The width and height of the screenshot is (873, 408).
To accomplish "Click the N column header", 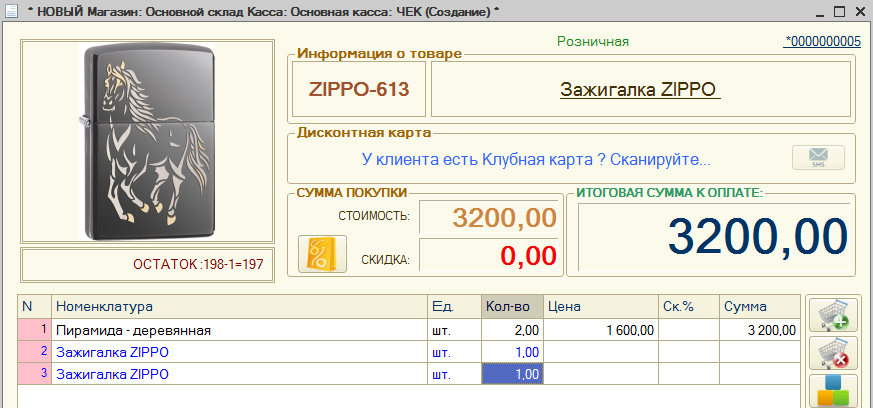I will 35,306.
